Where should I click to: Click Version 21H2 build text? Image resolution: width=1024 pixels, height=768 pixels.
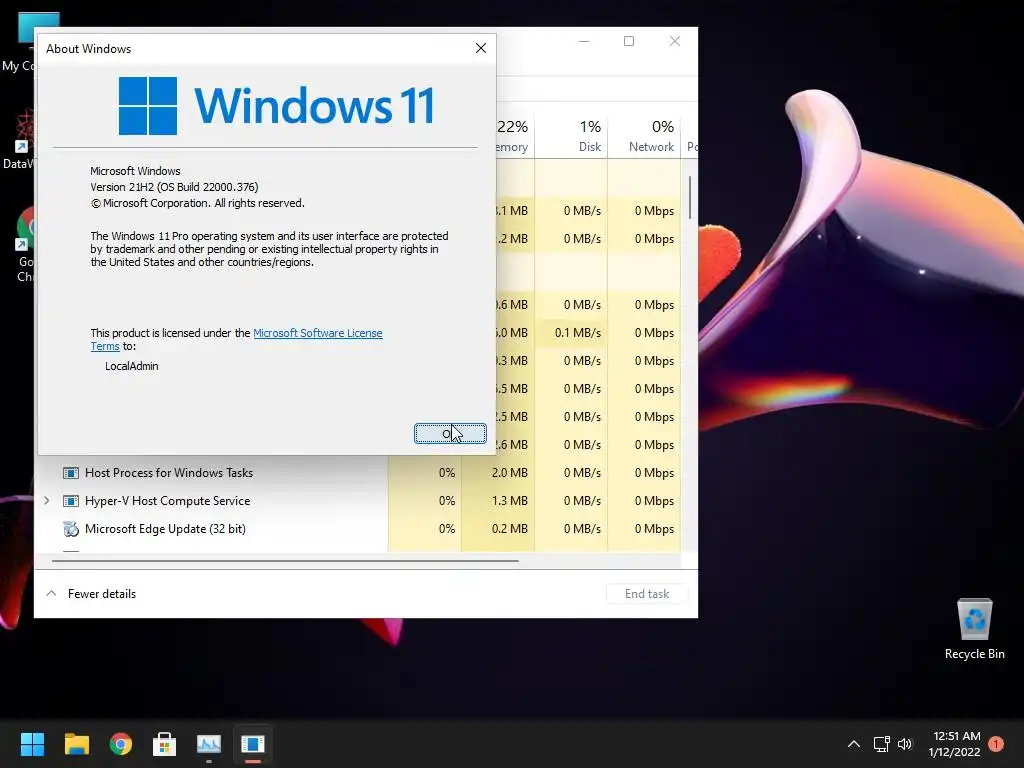174,187
